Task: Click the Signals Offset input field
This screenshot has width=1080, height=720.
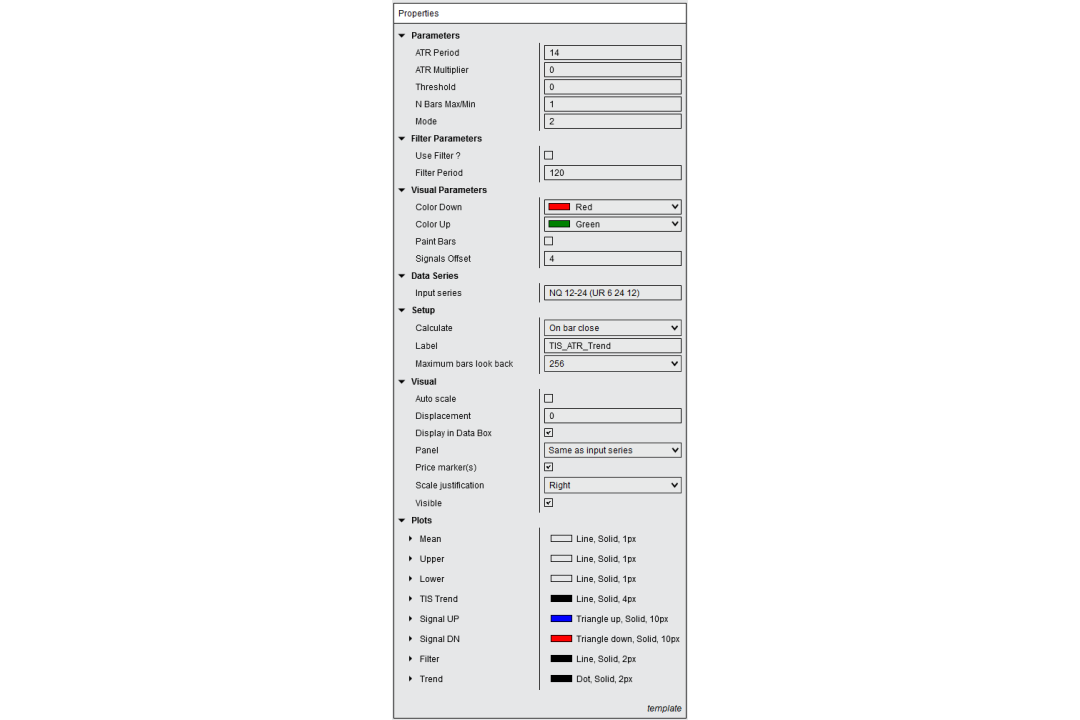Action: coord(612,258)
